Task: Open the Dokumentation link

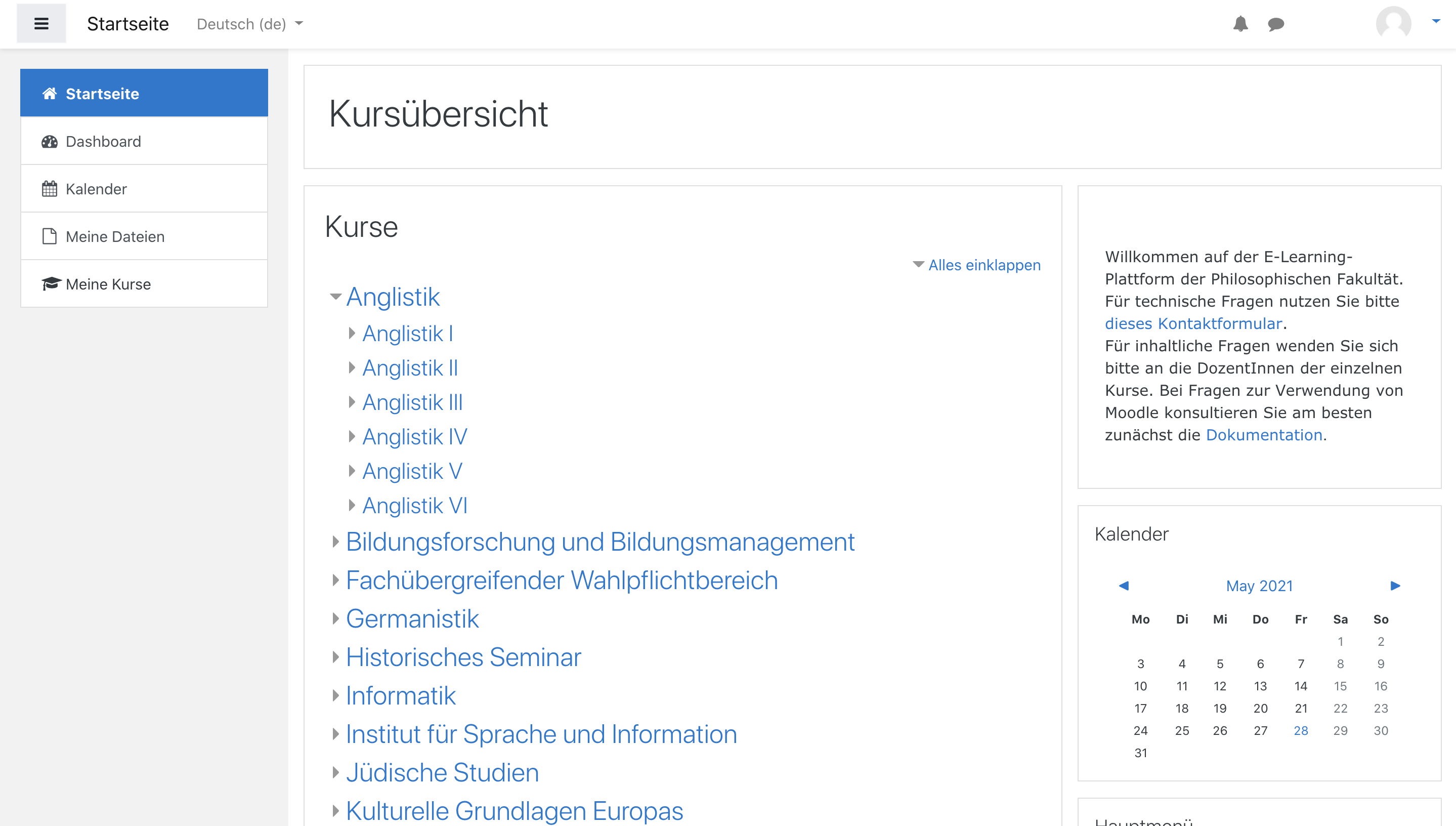Action: click(1264, 435)
